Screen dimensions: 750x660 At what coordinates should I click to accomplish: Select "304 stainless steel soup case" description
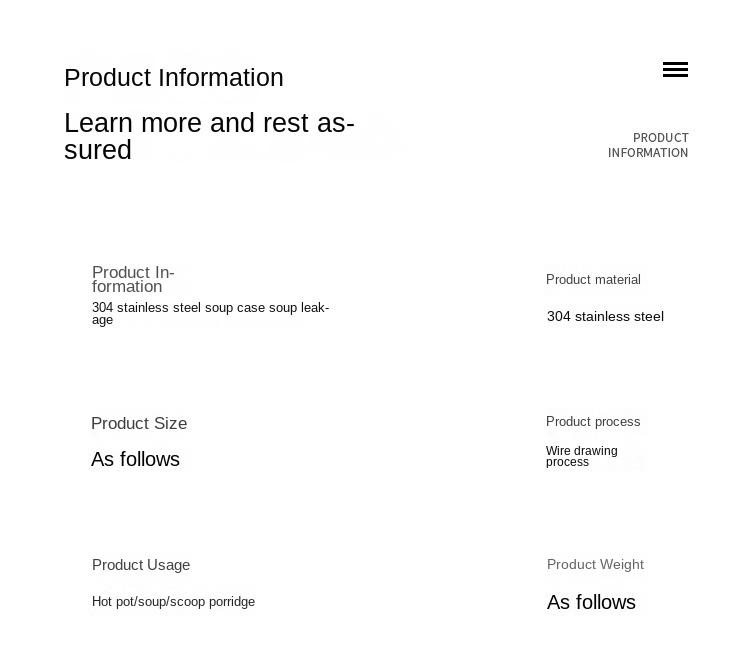[x=210, y=313]
